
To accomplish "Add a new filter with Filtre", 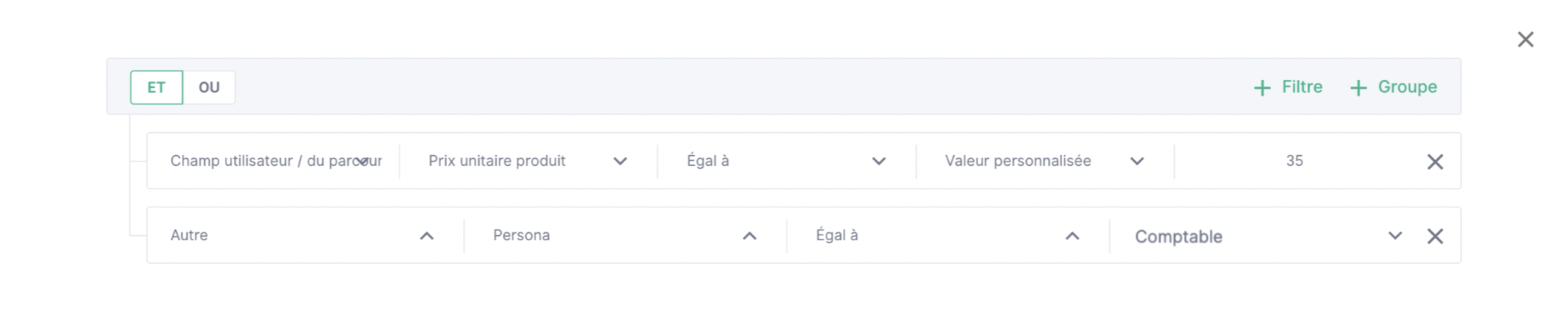I will tap(1288, 87).
